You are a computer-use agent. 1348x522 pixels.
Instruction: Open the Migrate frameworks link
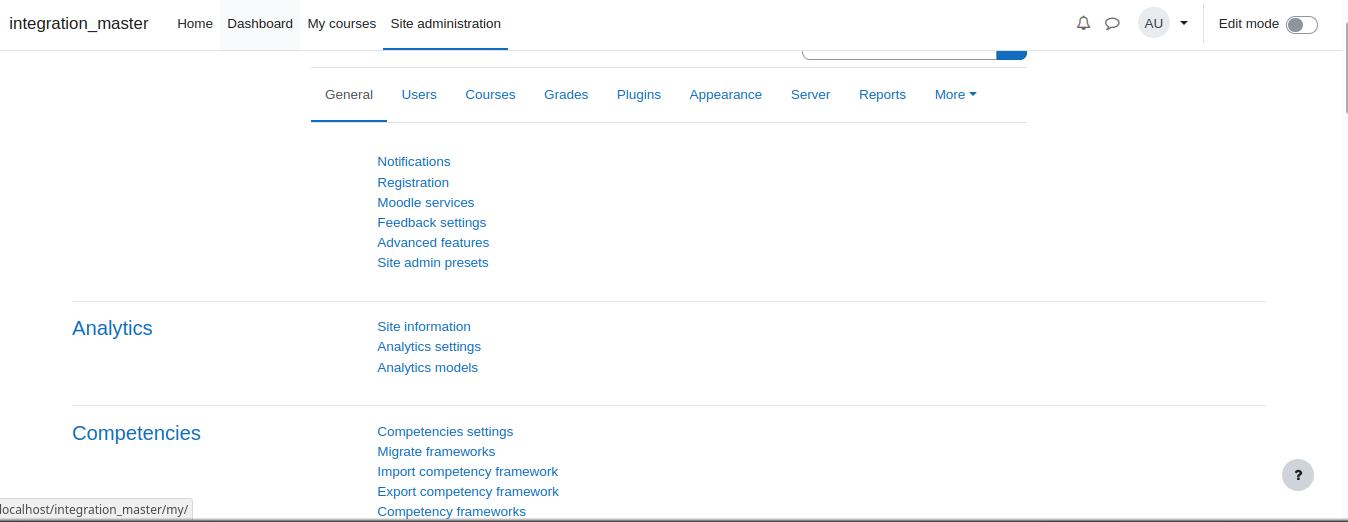[x=436, y=452]
